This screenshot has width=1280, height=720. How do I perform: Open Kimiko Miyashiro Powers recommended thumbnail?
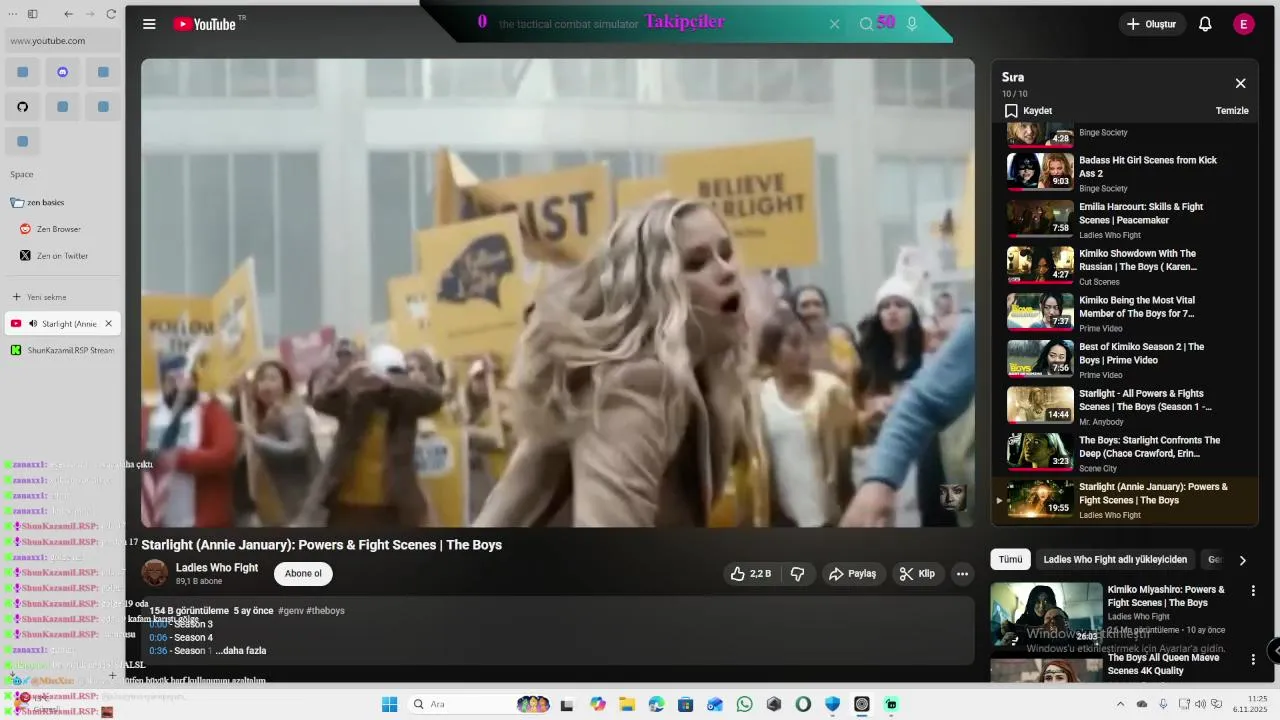1046,614
